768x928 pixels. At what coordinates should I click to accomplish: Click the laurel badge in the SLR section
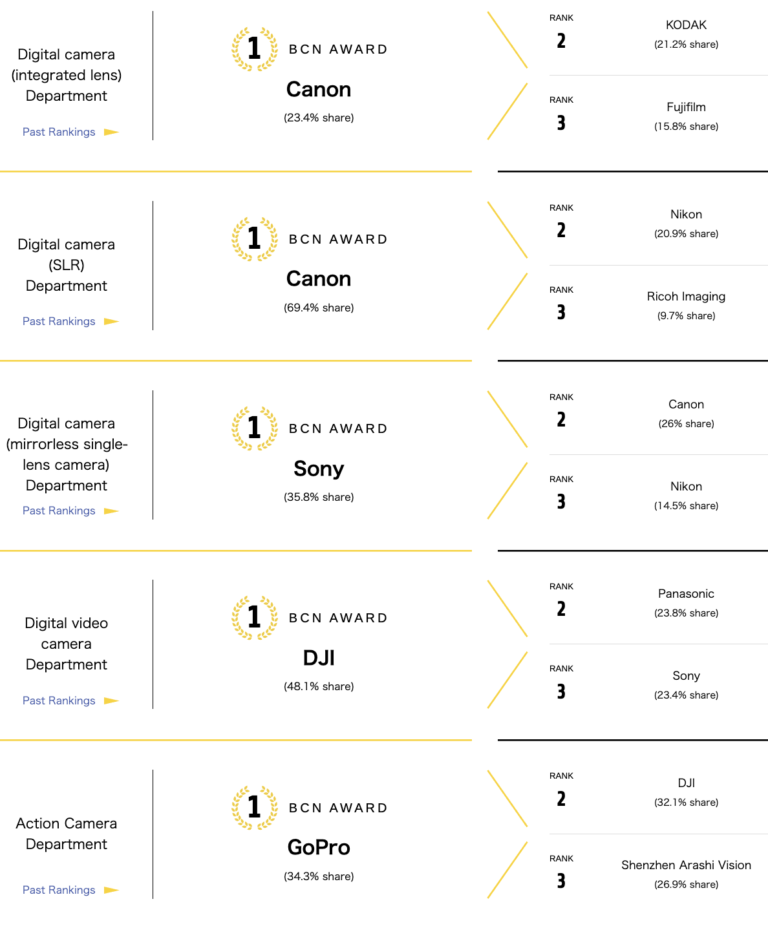click(x=254, y=239)
